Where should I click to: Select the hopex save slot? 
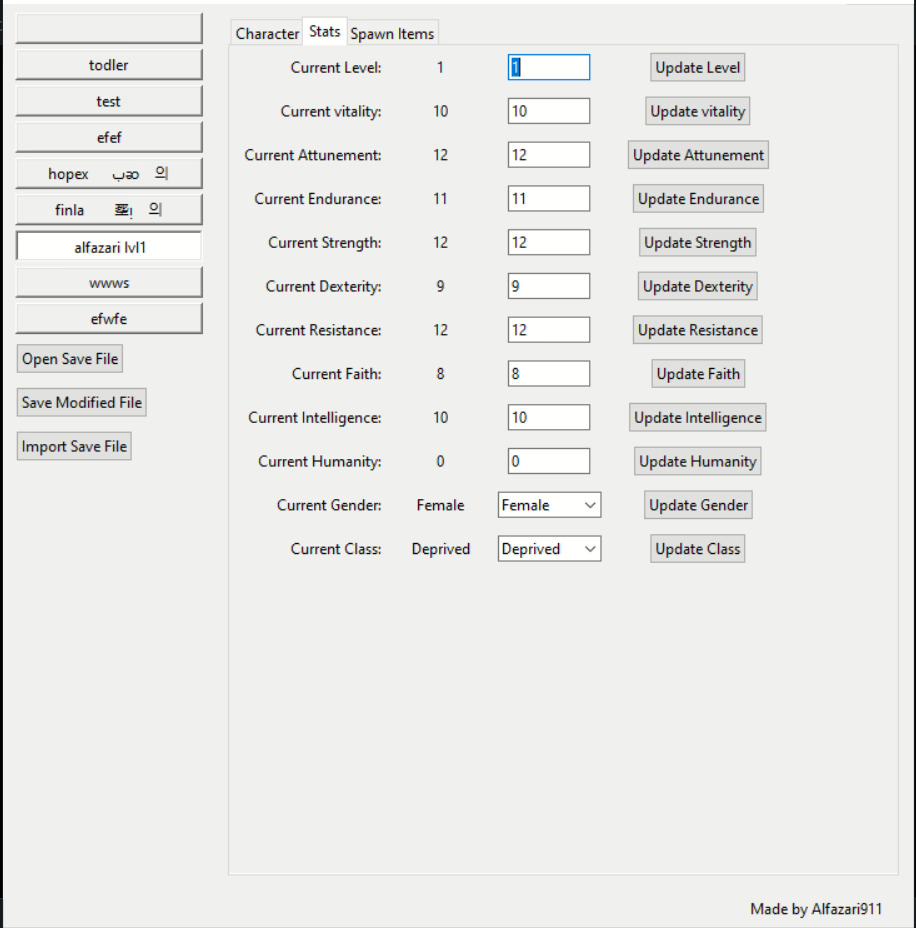109,173
